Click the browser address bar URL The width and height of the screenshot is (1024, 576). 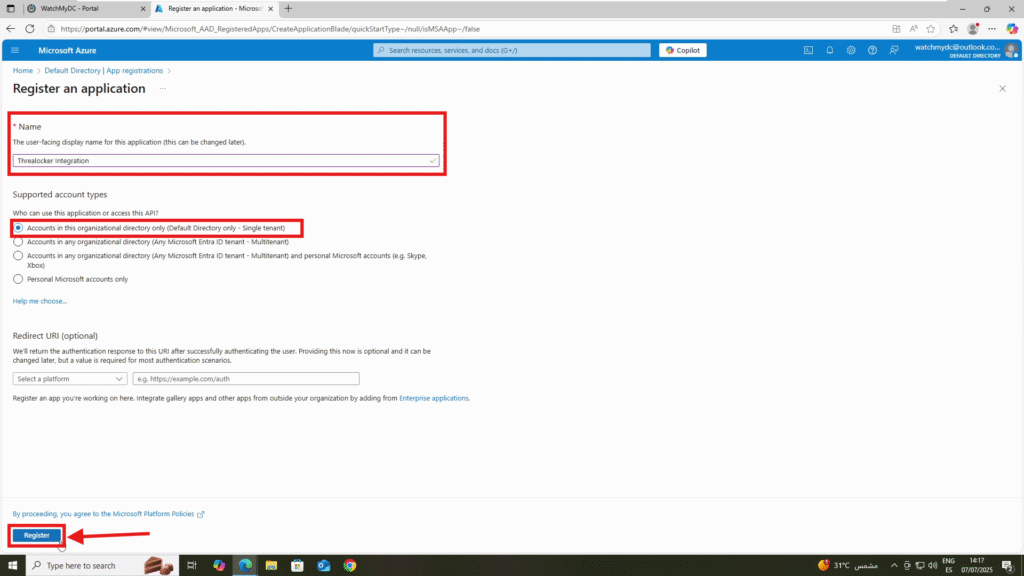tap(270, 29)
